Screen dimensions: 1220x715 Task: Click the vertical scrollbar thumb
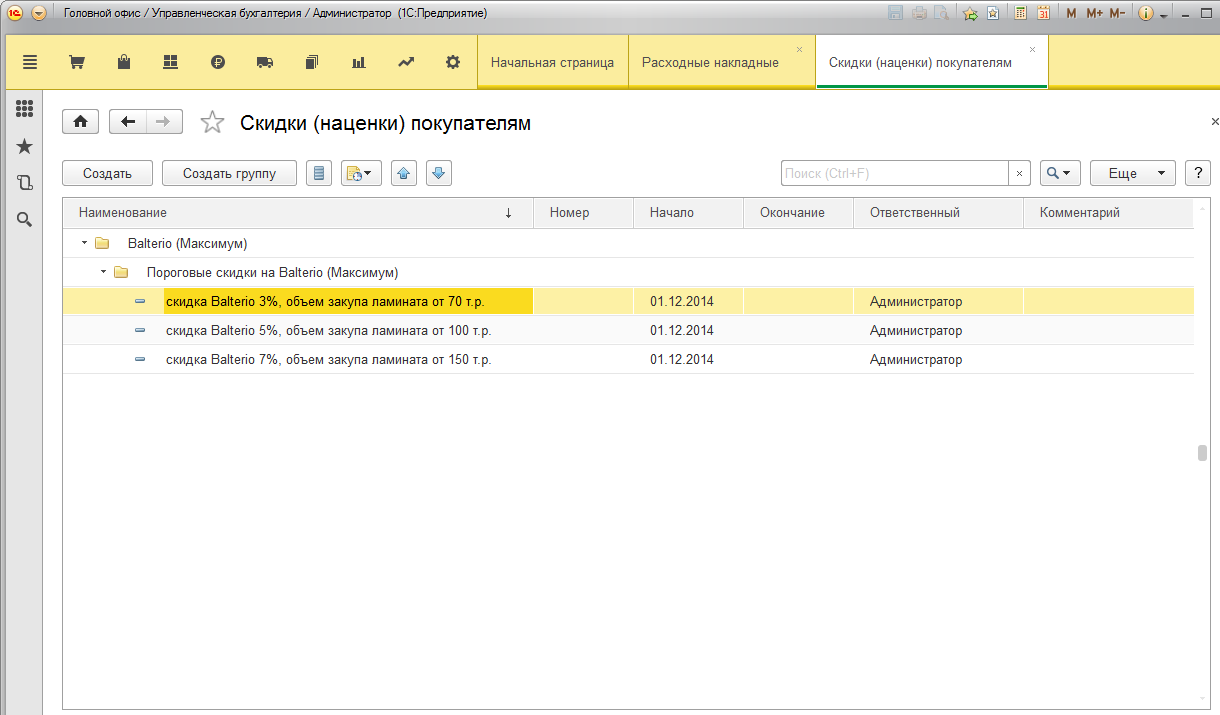point(1203,453)
